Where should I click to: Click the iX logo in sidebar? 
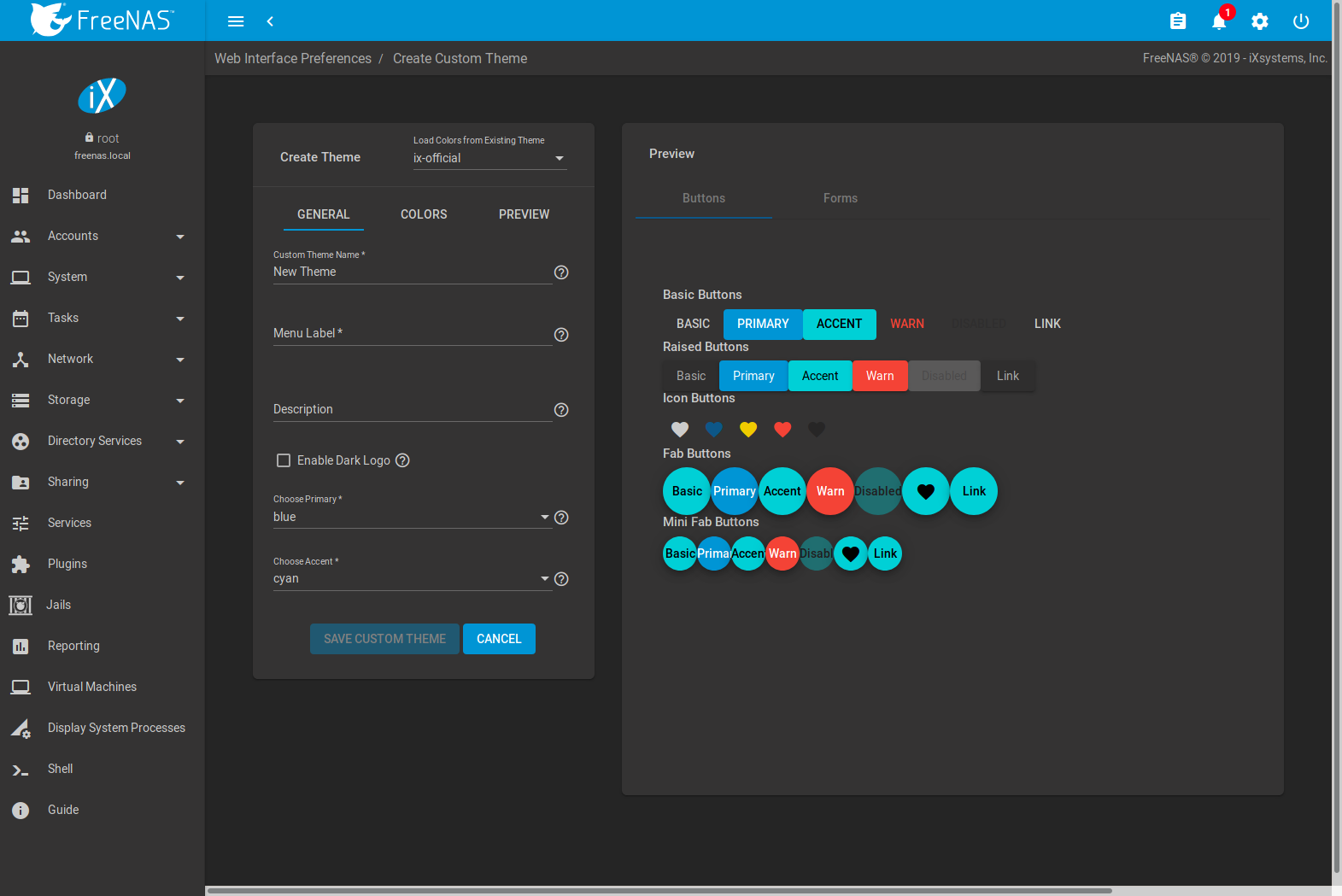coord(103,96)
